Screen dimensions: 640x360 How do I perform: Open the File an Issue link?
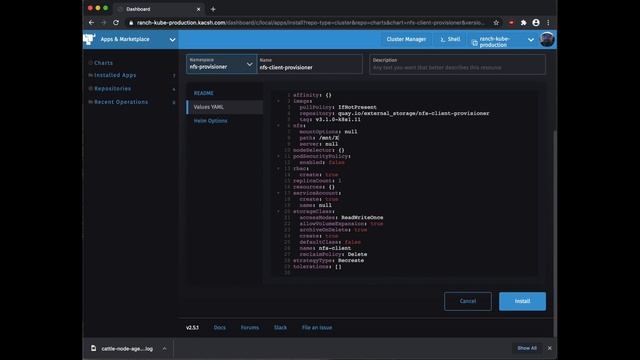click(317, 327)
